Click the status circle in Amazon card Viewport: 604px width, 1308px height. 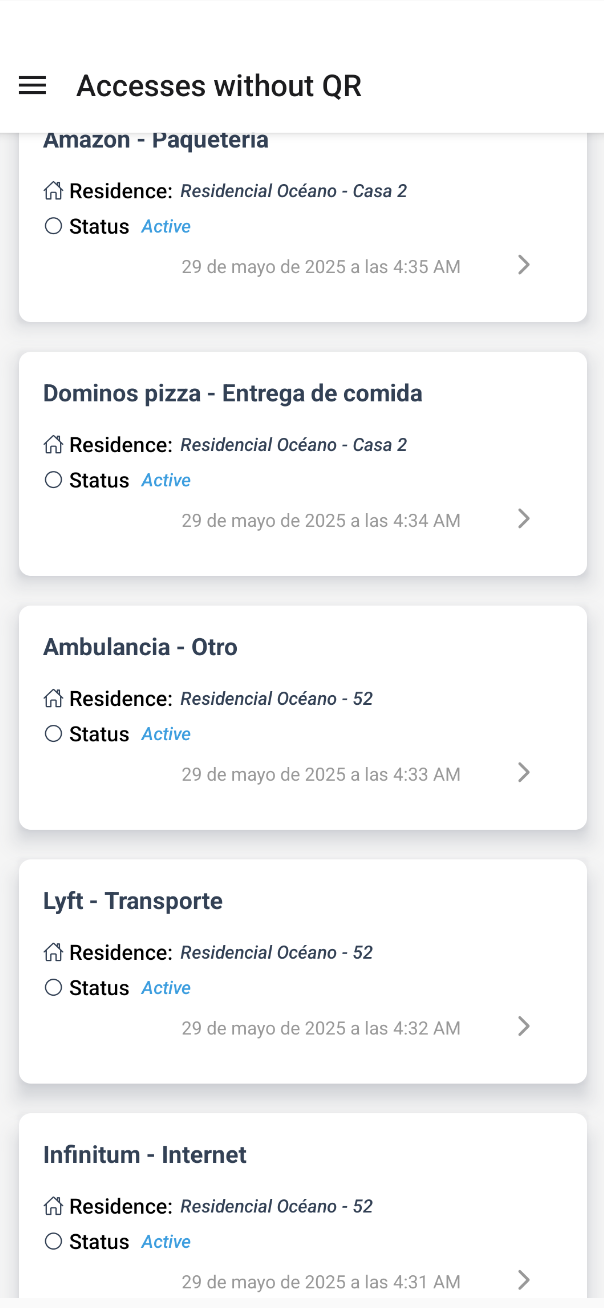[x=54, y=226]
